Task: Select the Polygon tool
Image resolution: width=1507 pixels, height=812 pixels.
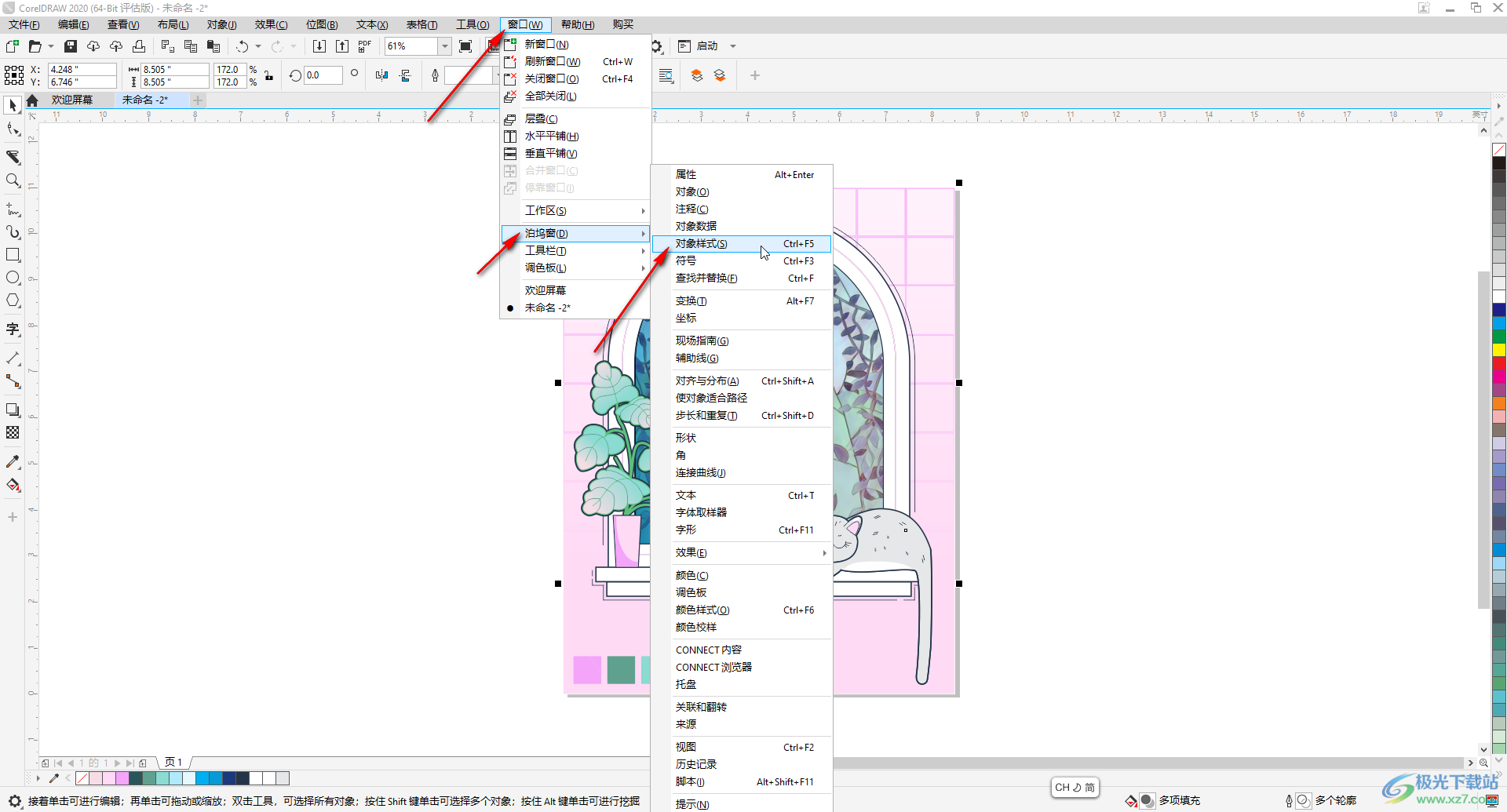Action: click(x=13, y=300)
